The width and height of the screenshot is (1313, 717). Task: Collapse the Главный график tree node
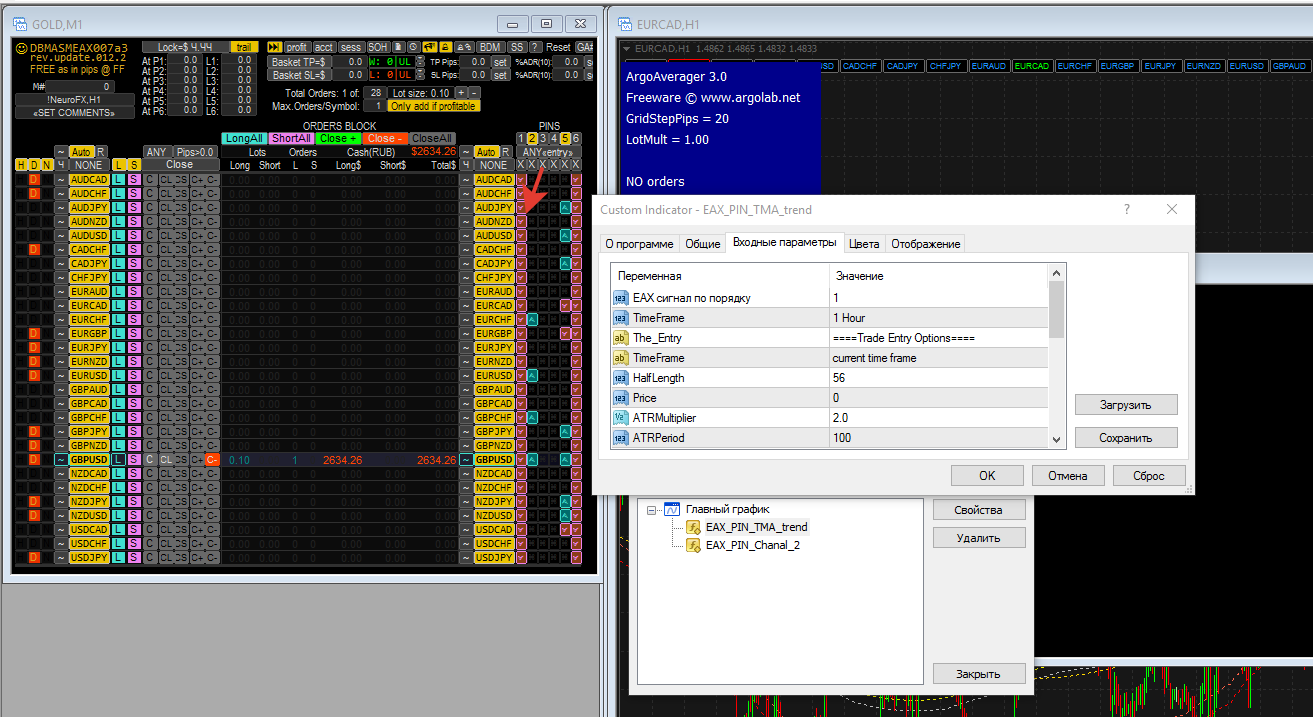click(x=652, y=510)
